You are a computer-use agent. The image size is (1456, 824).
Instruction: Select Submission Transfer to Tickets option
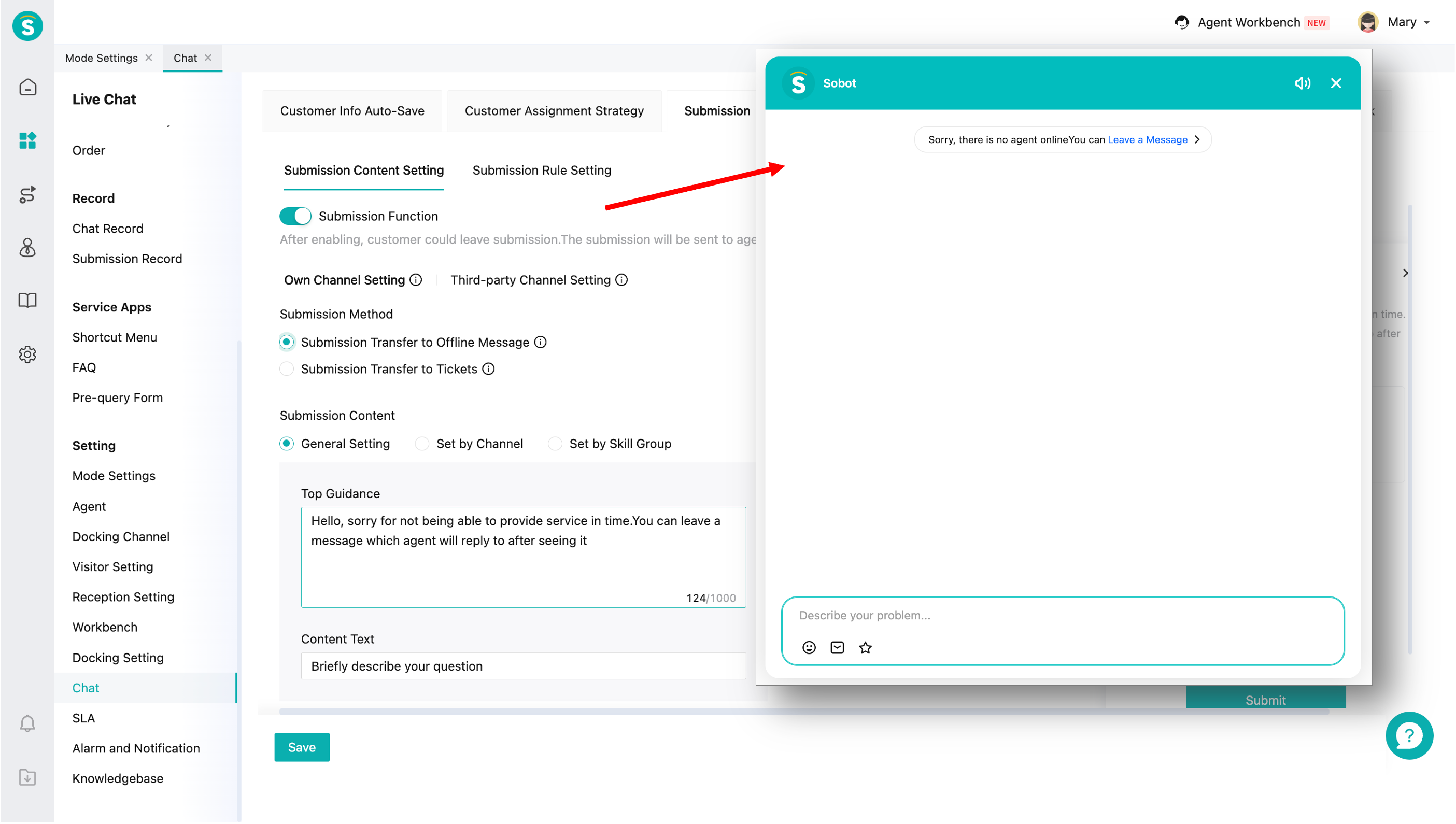[x=287, y=369]
